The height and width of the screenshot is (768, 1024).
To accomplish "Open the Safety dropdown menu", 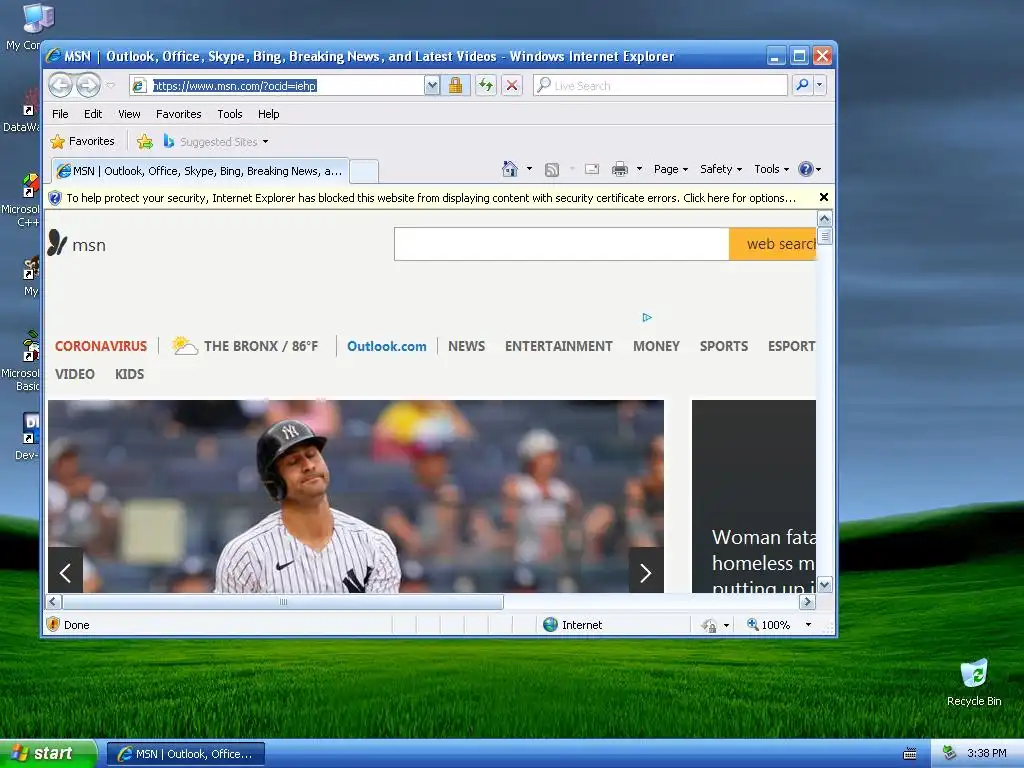I will point(721,169).
